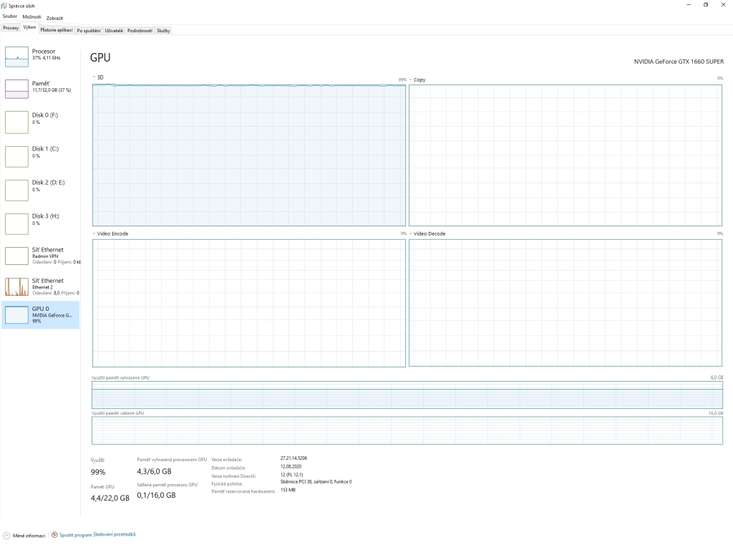This screenshot has height=550, width=733.
Task: Switch to the Služby tab
Action: pyautogui.click(x=163, y=30)
